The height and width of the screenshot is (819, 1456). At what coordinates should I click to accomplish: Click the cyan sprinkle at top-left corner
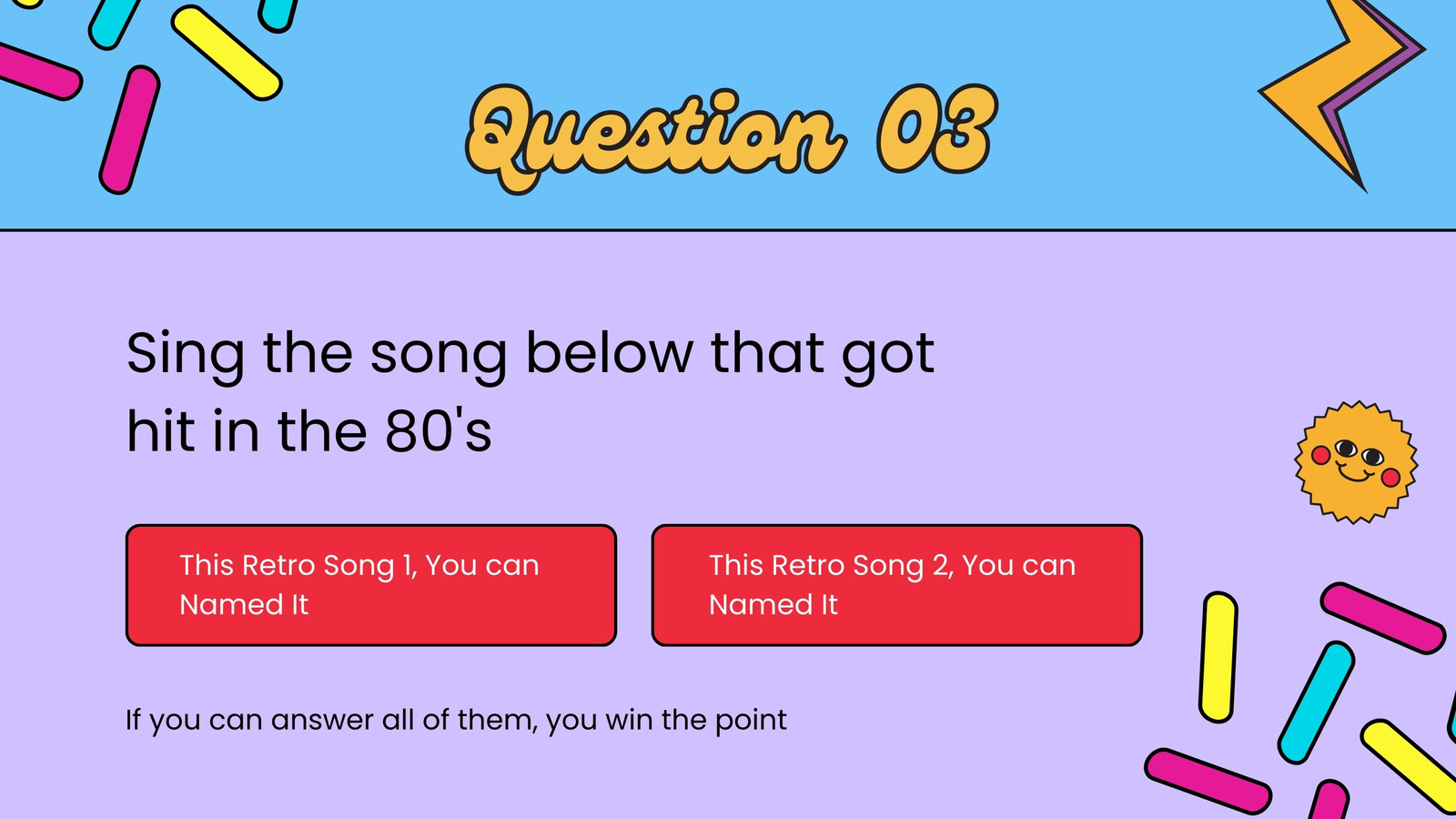(x=115, y=22)
